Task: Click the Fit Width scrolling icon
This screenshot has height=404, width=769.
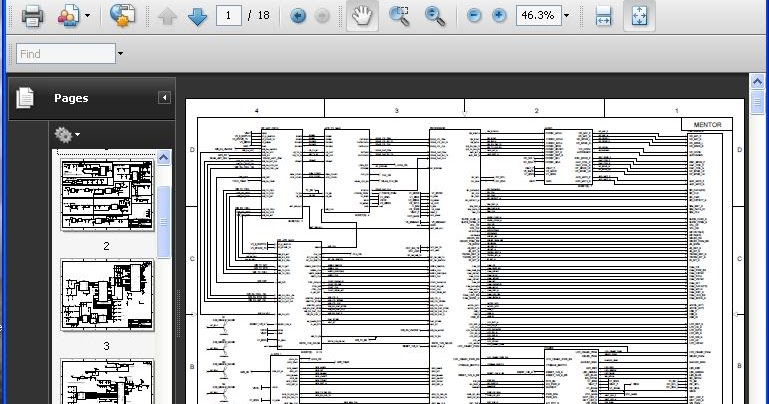Action: (604, 16)
